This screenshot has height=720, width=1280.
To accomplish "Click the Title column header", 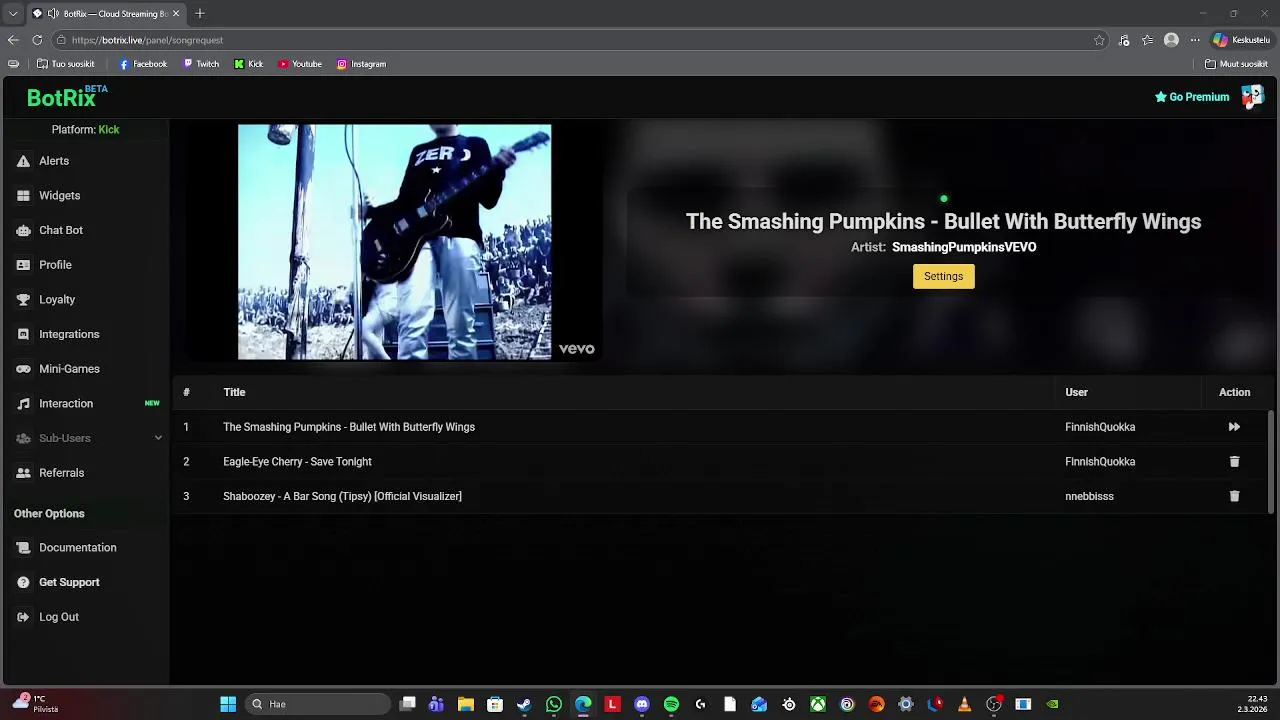I will coord(234,392).
